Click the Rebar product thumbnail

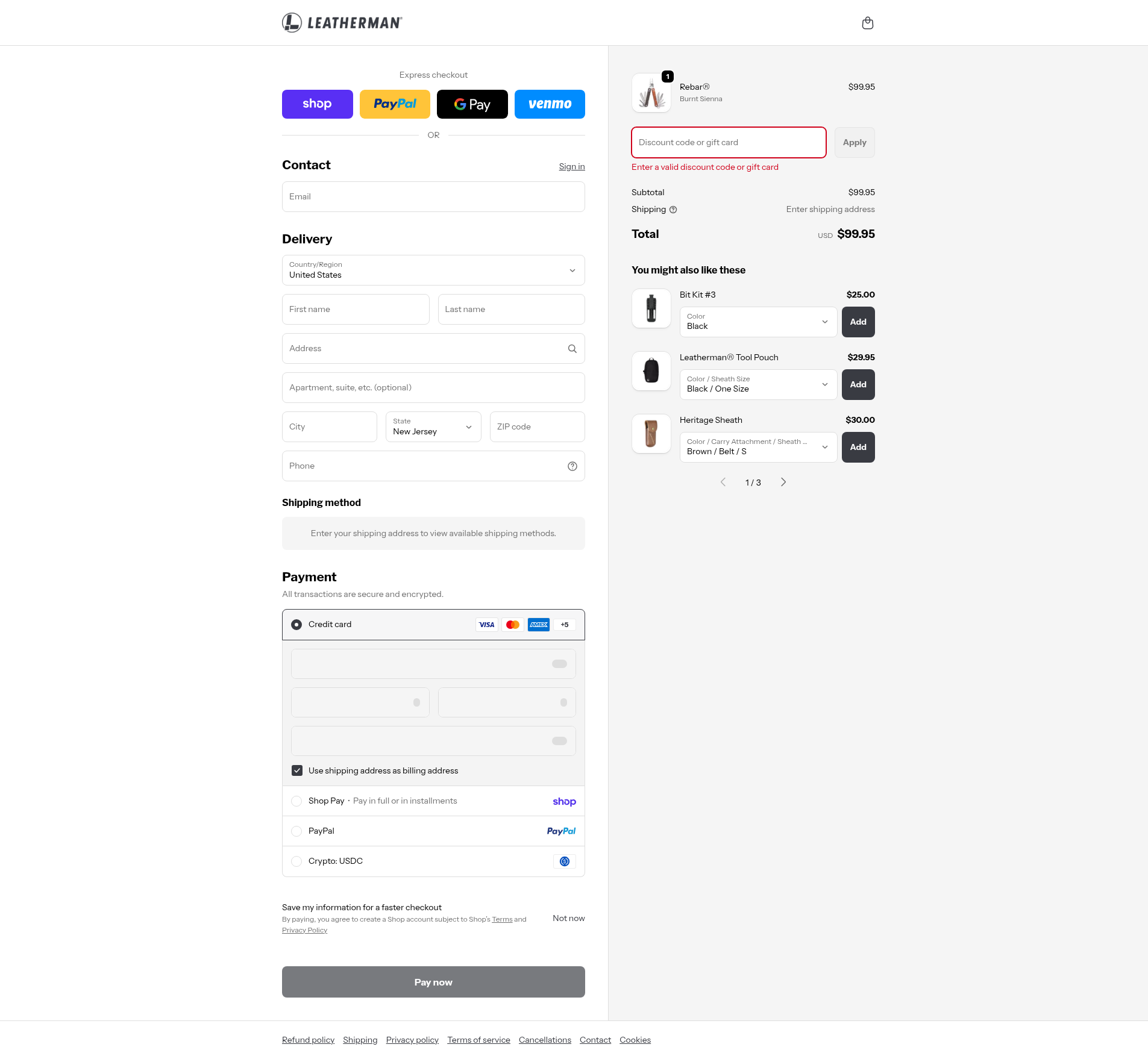click(x=651, y=93)
